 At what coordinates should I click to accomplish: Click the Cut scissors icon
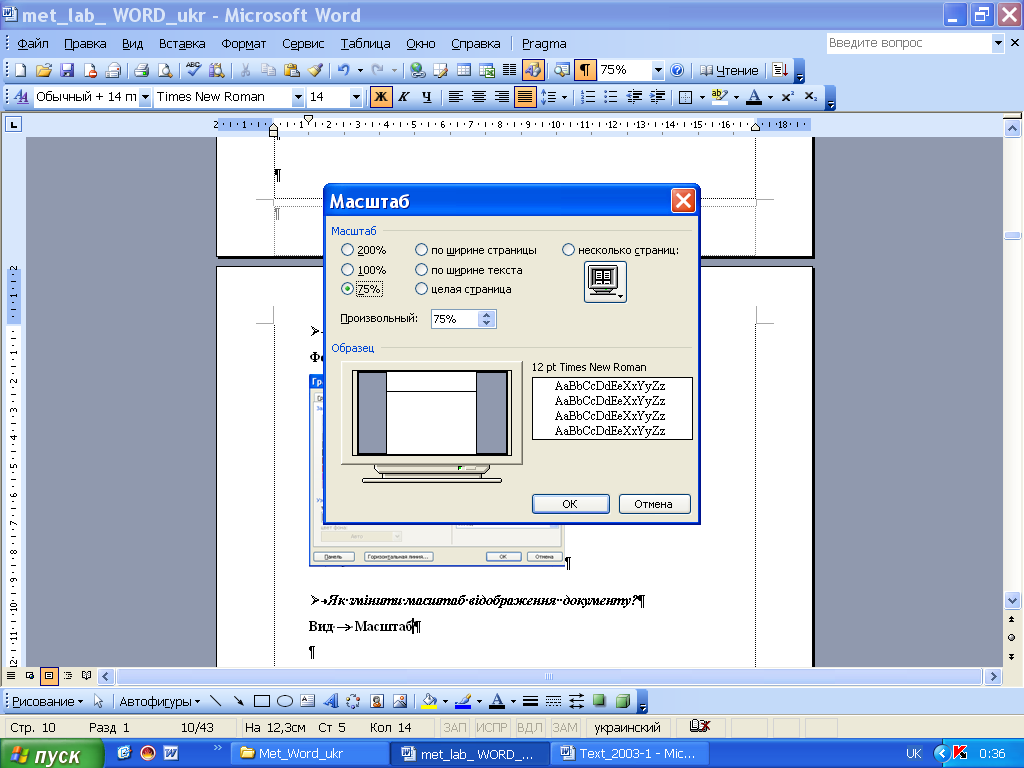pos(246,70)
